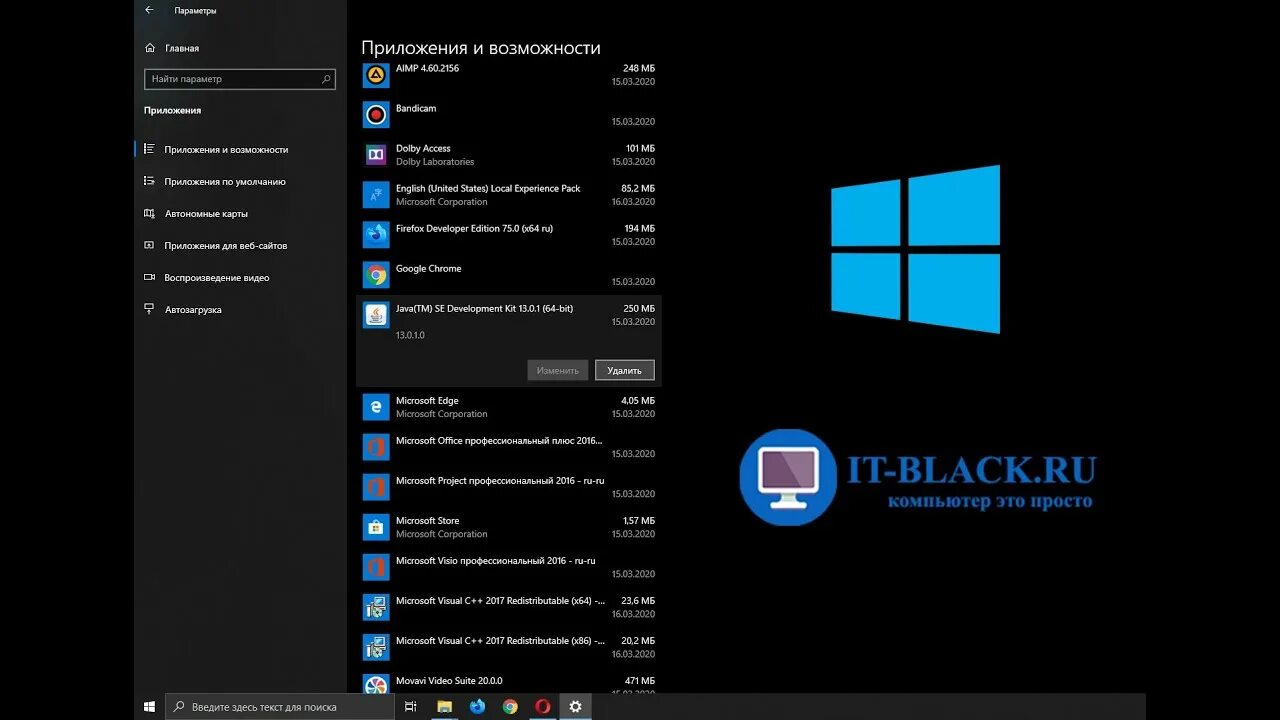Click the Settings gear on the taskbar
The height and width of the screenshot is (720, 1280).
(x=575, y=707)
